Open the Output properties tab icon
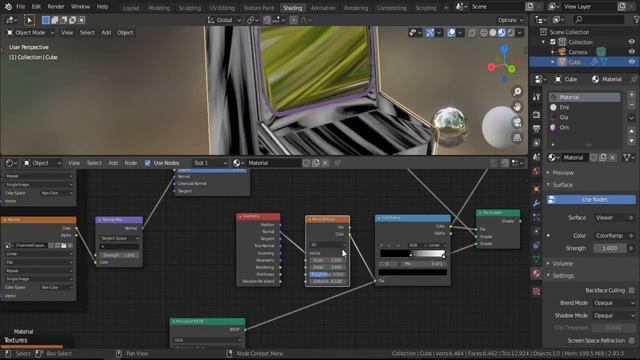 pos(536,129)
